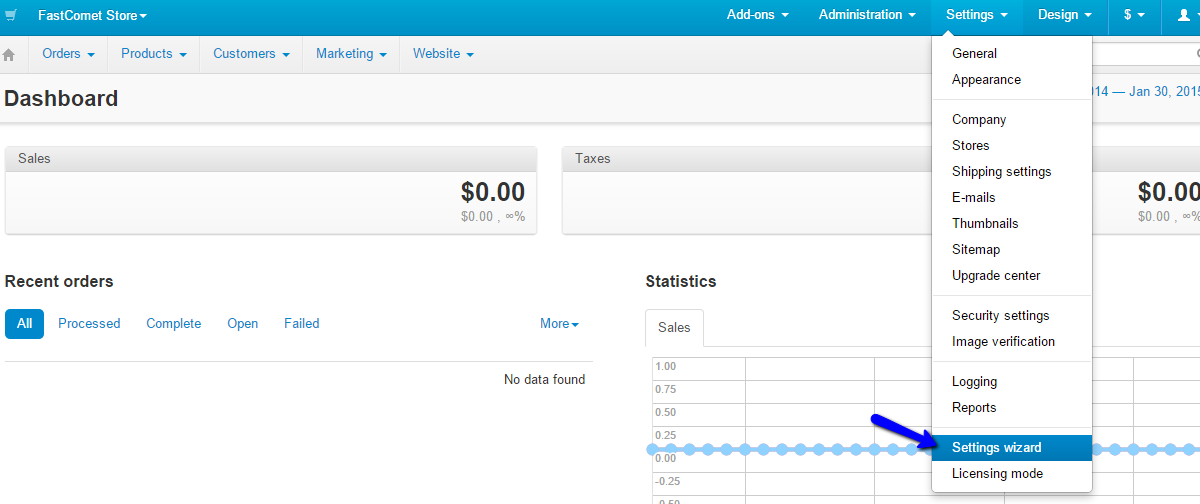
Task: Choose Licensing mode menu item
Action: [x=997, y=474]
